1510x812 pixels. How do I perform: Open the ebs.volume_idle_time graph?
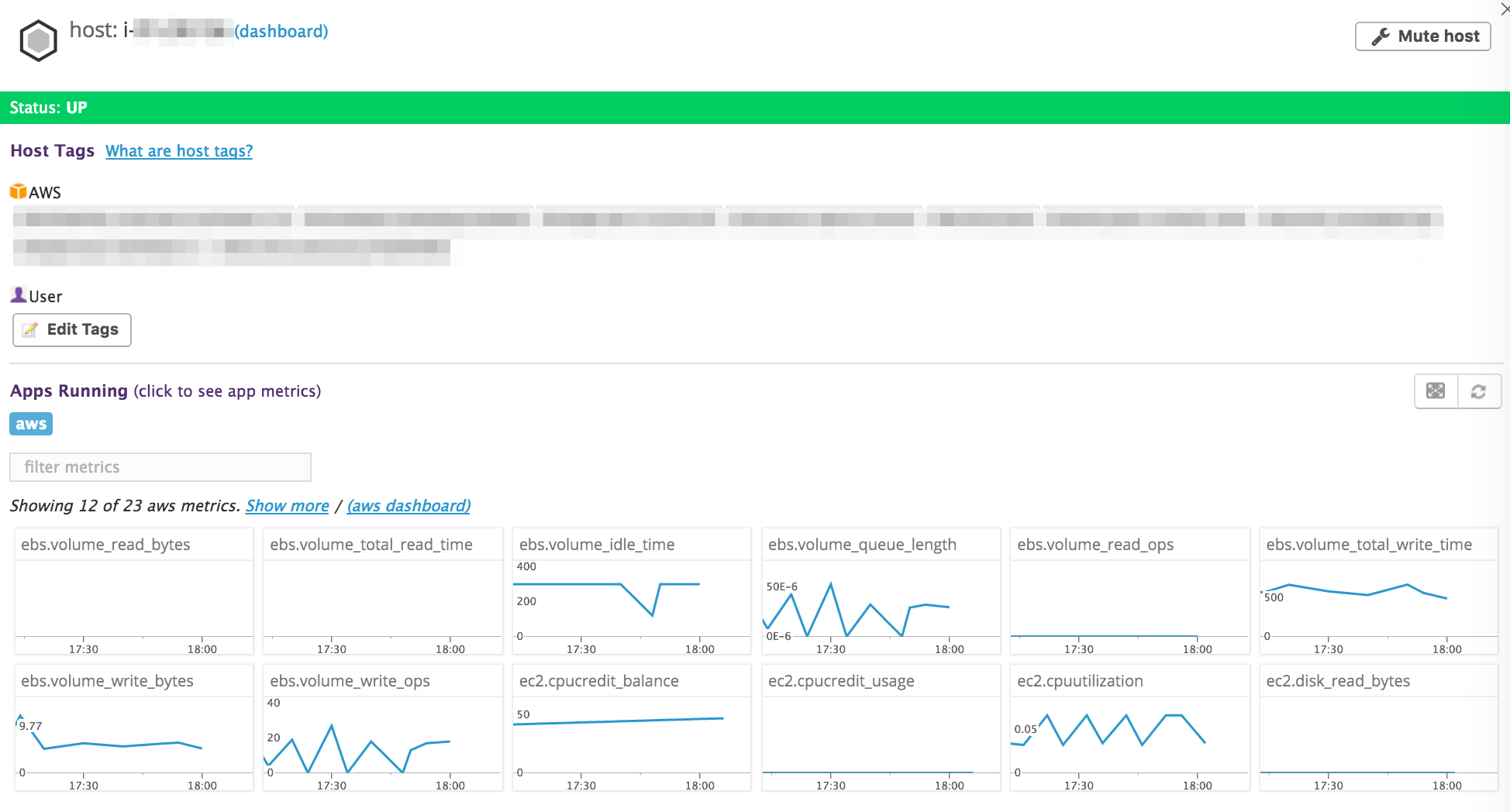point(632,592)
